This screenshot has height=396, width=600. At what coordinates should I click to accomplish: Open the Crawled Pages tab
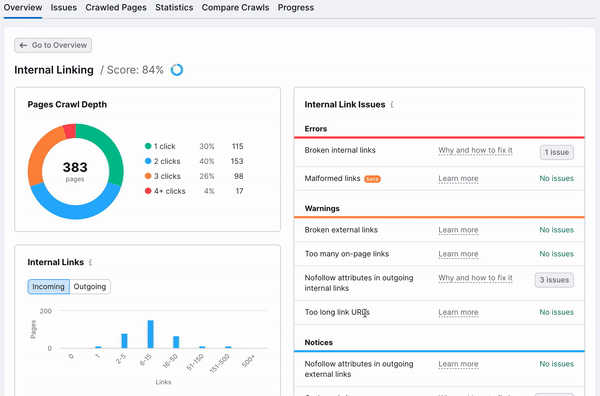pos(116,8)
